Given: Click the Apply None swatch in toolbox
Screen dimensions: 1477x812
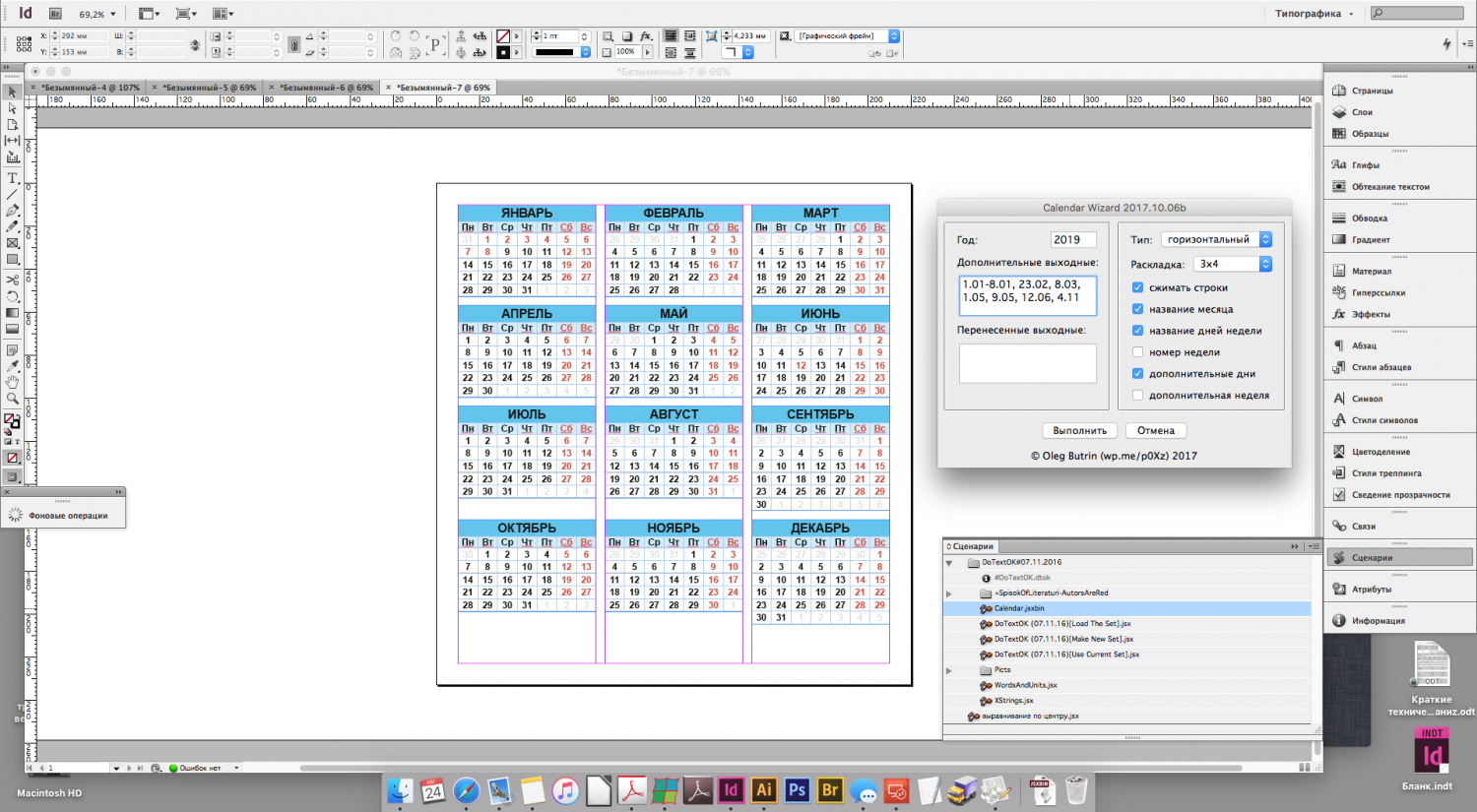Looking at the screenshot, I should pos(12,458).
